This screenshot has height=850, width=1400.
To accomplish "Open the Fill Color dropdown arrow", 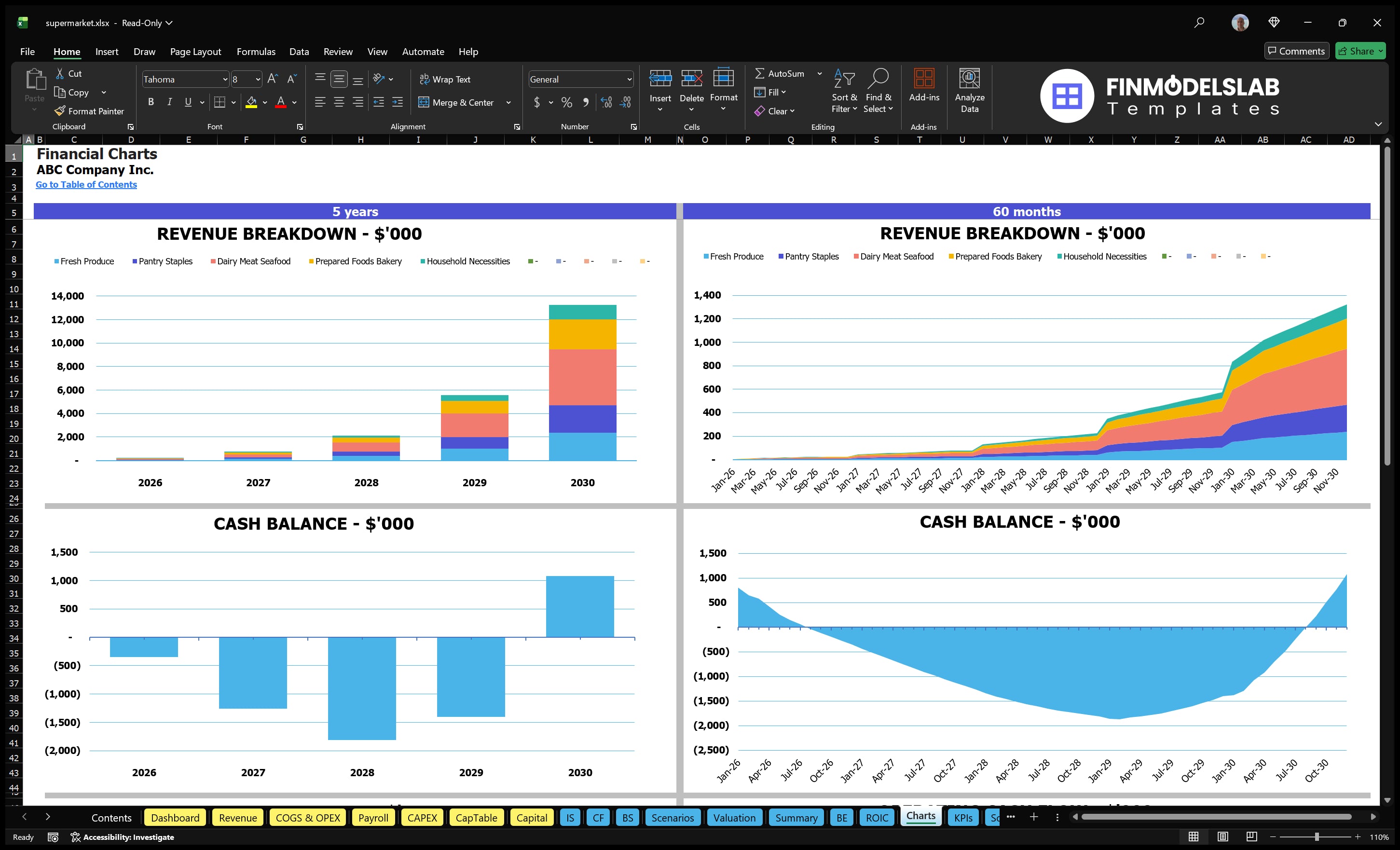I will pos(265,103).
